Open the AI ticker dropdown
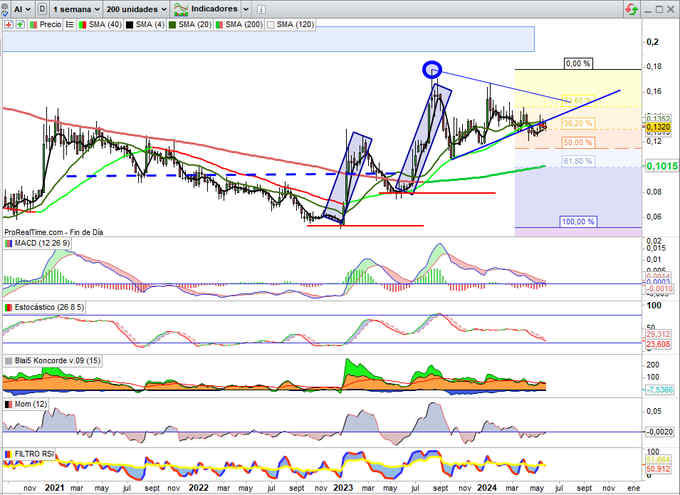The image size is (680, 495). pyautogui.click(x=22, y=9)
